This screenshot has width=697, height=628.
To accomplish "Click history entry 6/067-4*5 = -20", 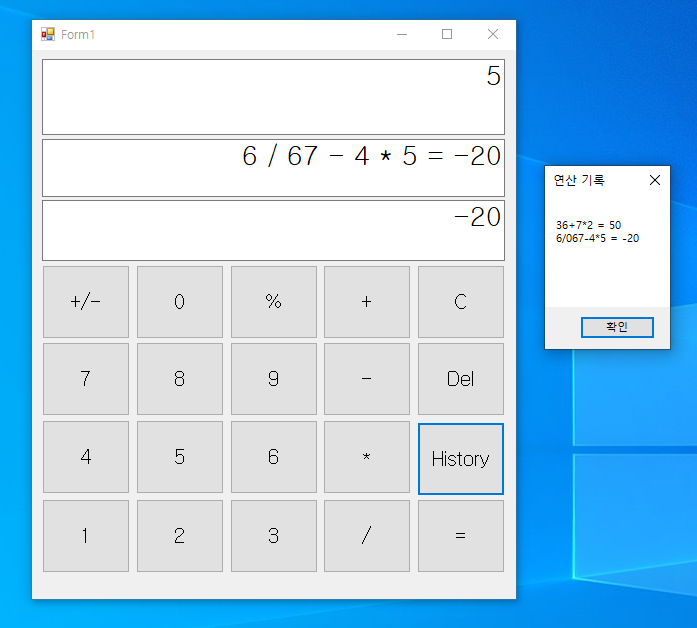I will (x=597, y=238).
